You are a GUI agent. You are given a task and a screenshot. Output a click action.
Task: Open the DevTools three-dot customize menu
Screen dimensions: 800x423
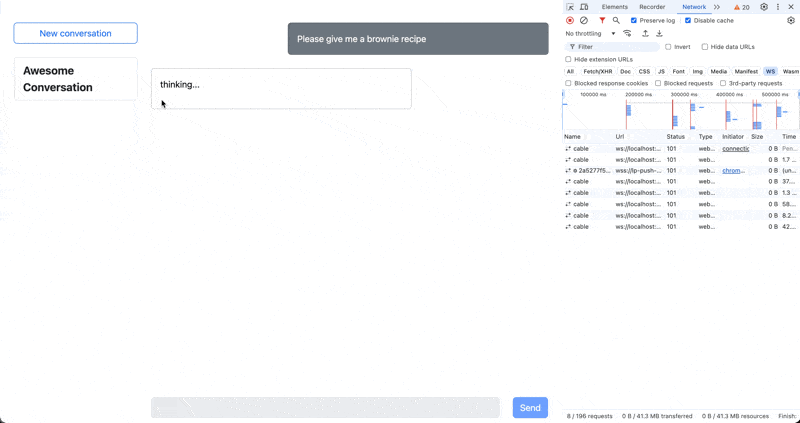coord(778,7)
